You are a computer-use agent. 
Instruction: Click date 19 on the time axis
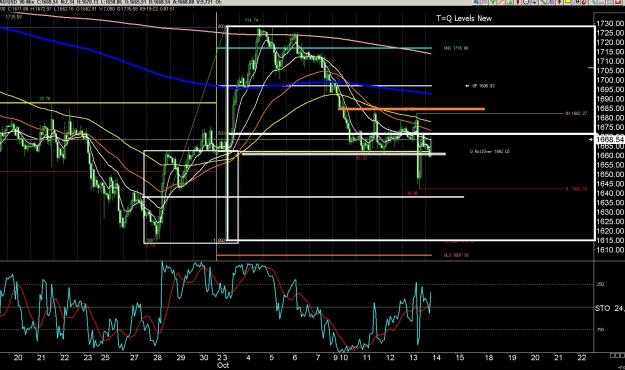512,358
